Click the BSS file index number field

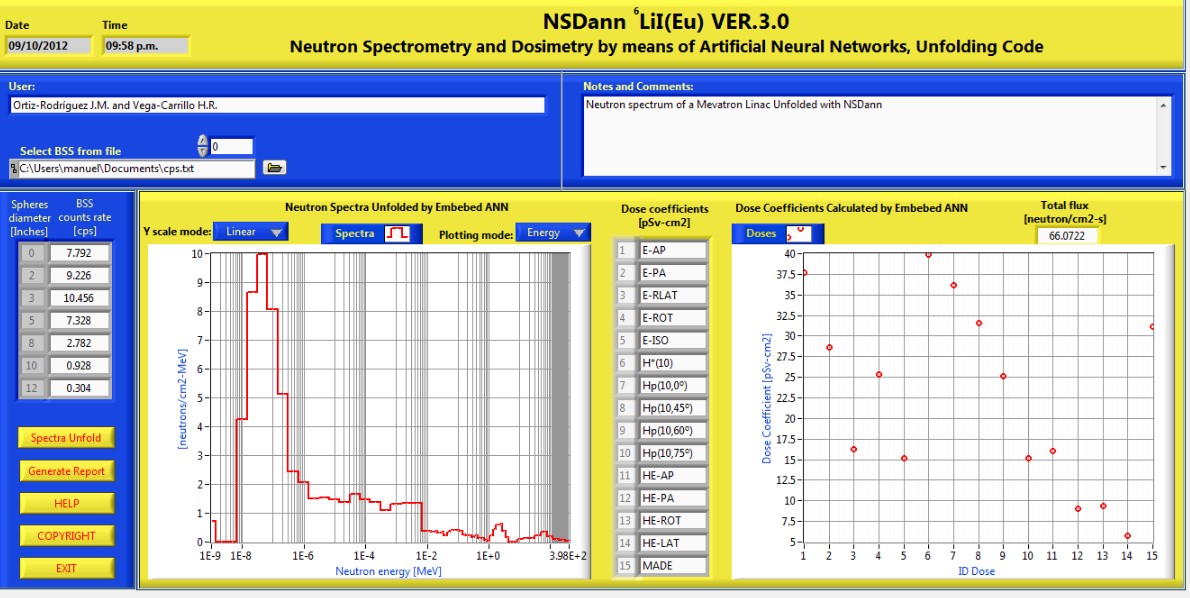point(231,146)
